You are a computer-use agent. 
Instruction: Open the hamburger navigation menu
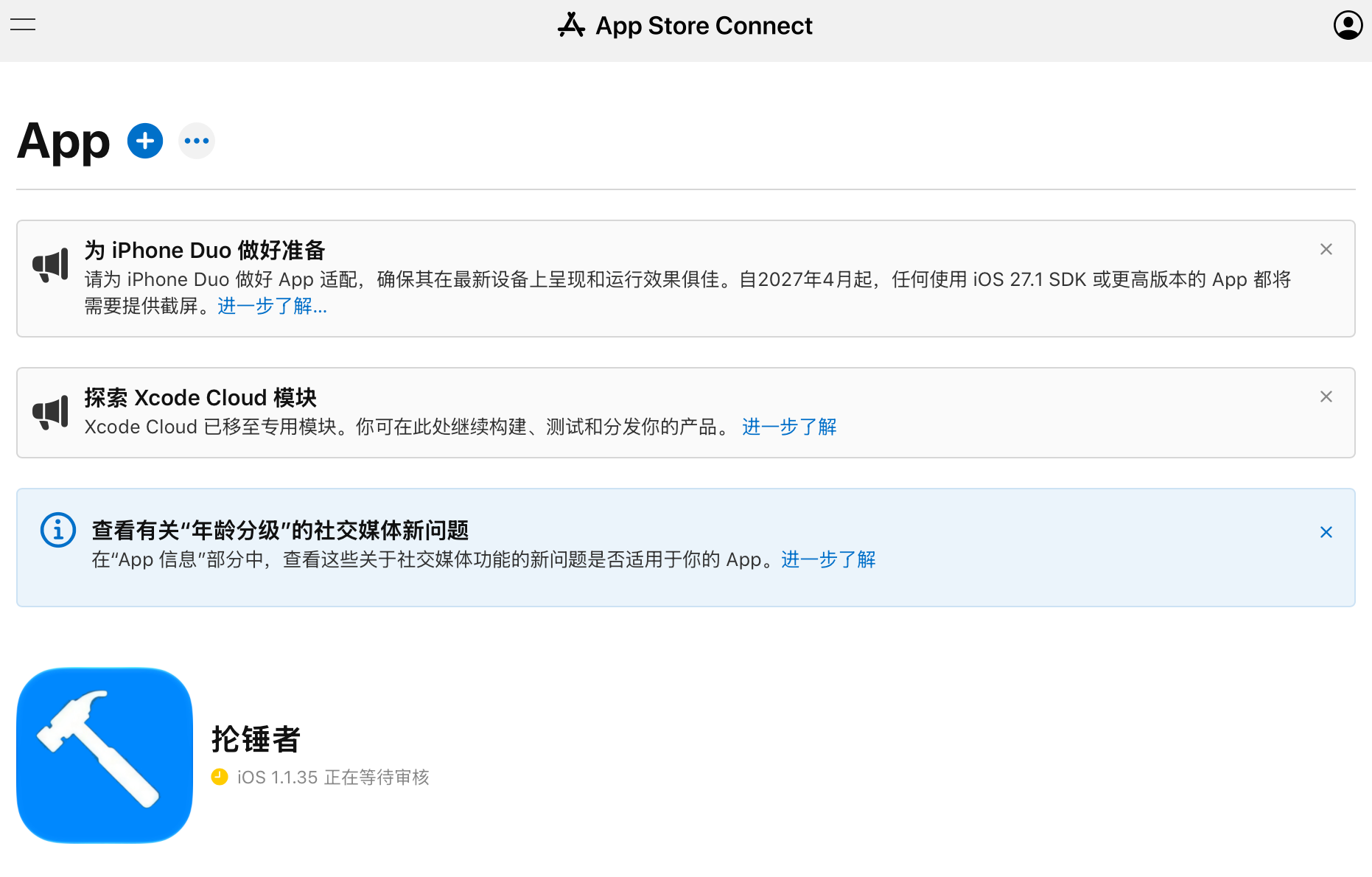click(x=23, y=24)
